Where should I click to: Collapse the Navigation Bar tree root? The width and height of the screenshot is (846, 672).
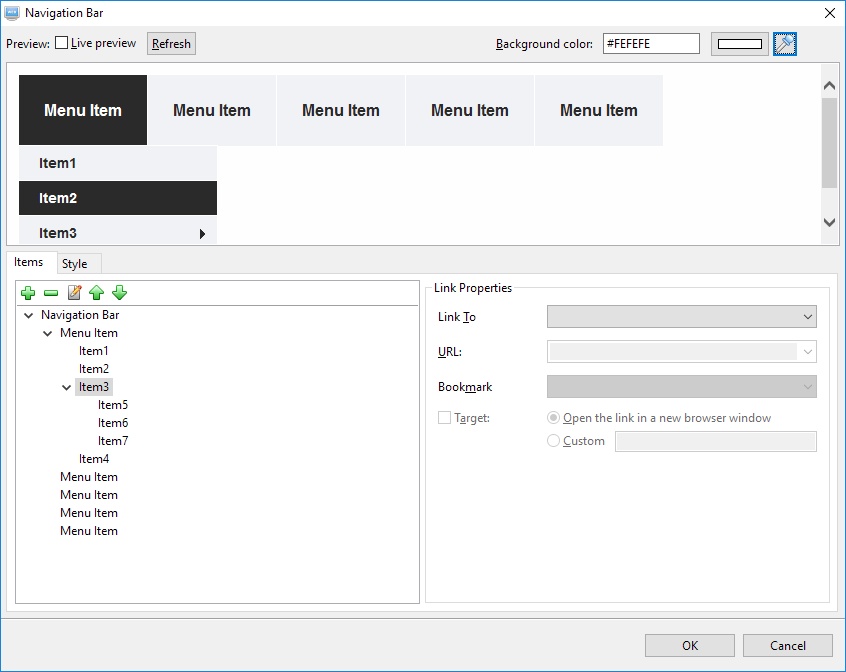pyautogui.click(x=29, y=315)
